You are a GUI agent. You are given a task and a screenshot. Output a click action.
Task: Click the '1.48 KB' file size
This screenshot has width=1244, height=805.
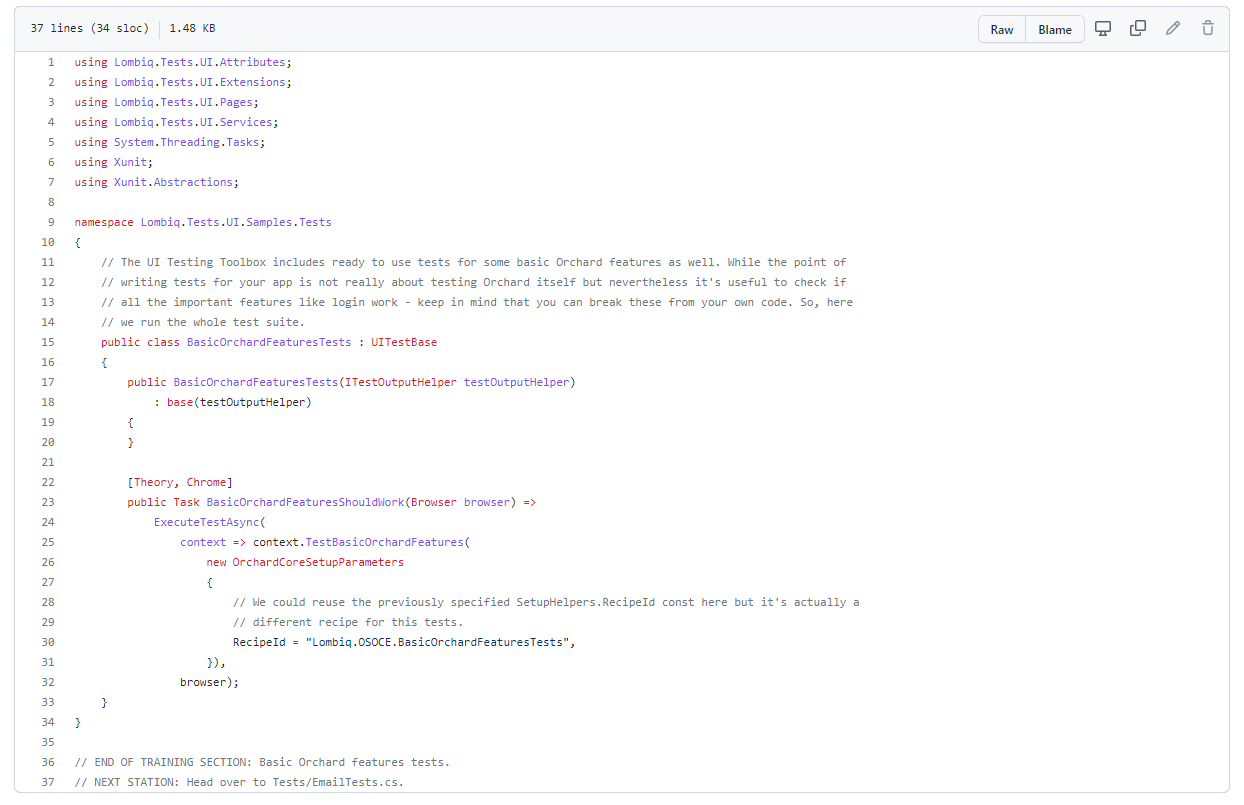point(192,28)
